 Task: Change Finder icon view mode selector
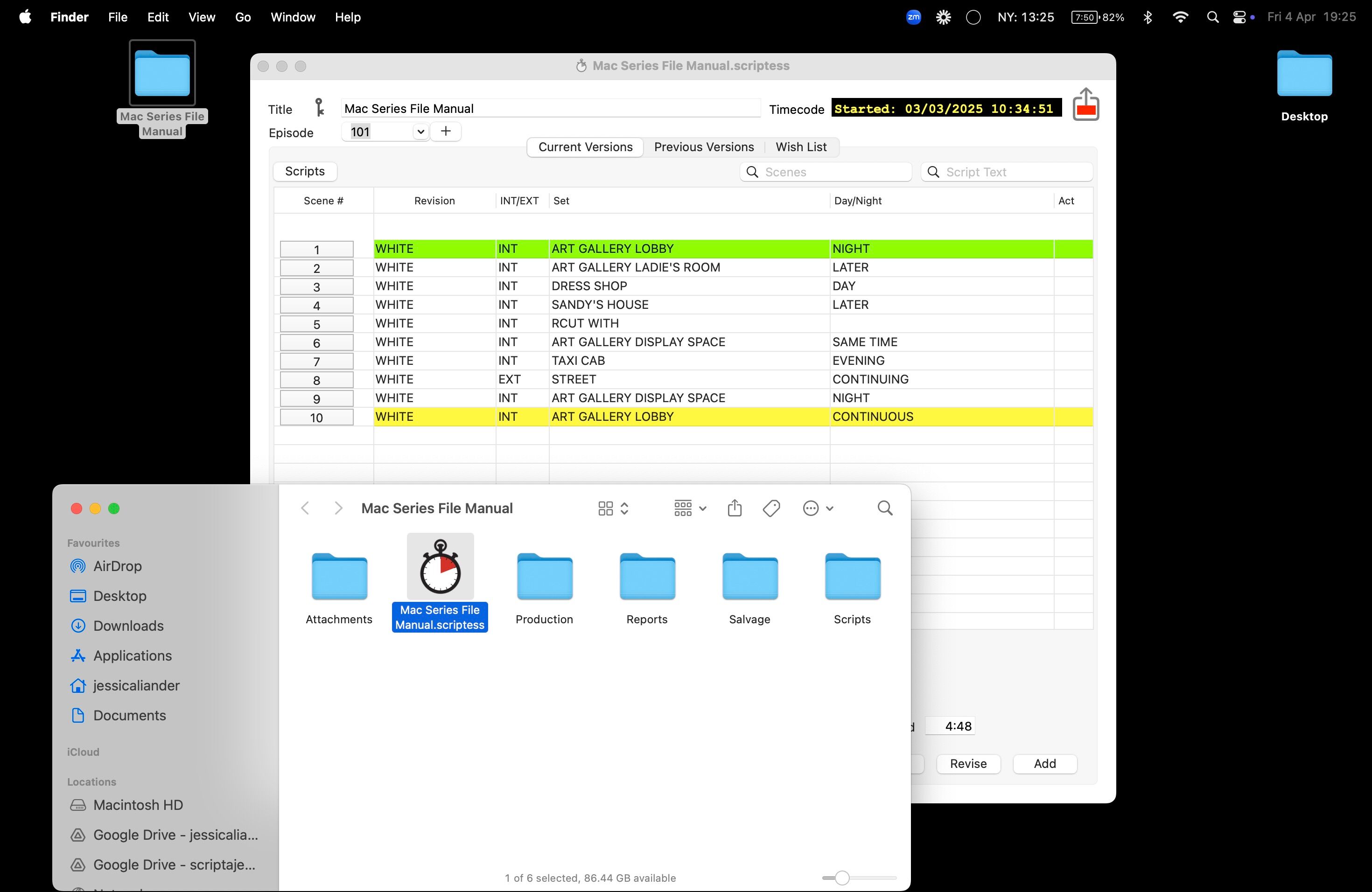pos(612,508)
